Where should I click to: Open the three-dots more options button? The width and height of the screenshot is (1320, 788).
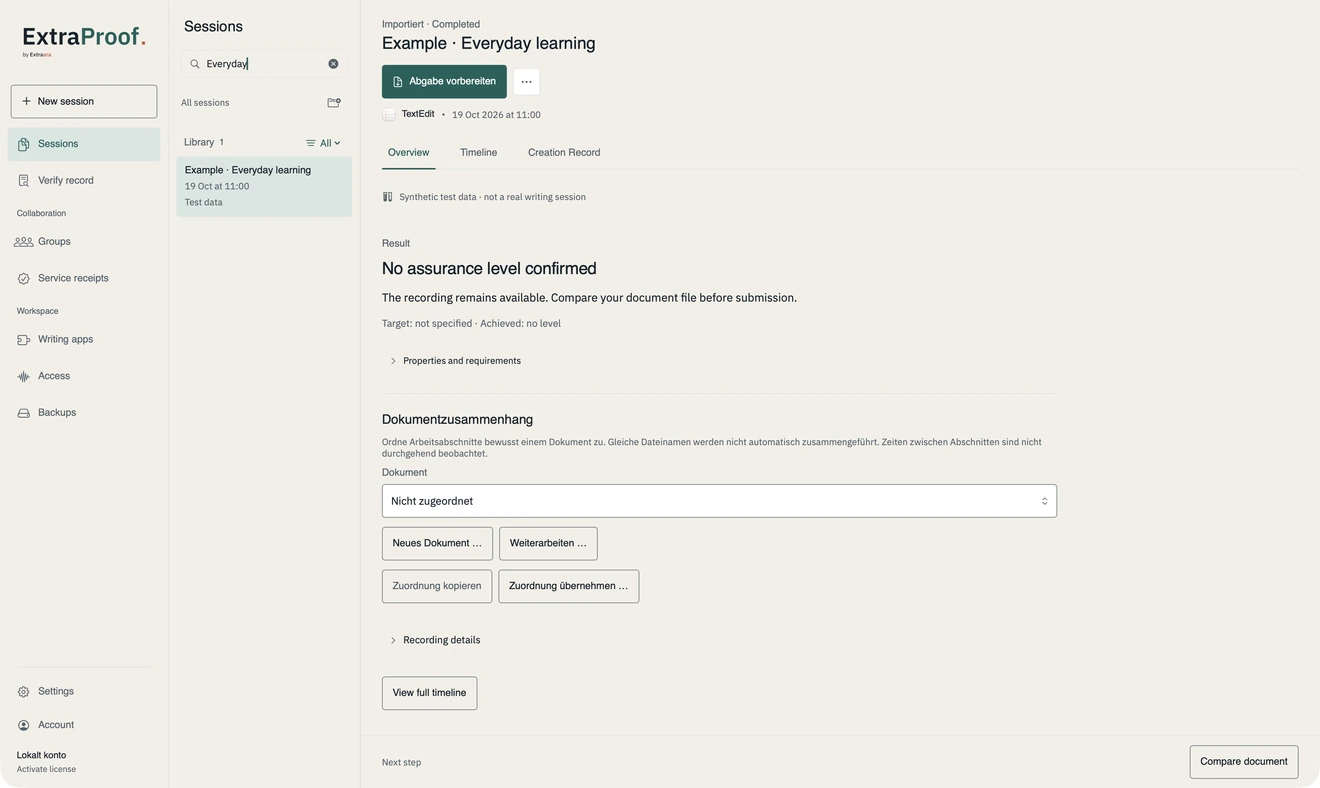527,82
